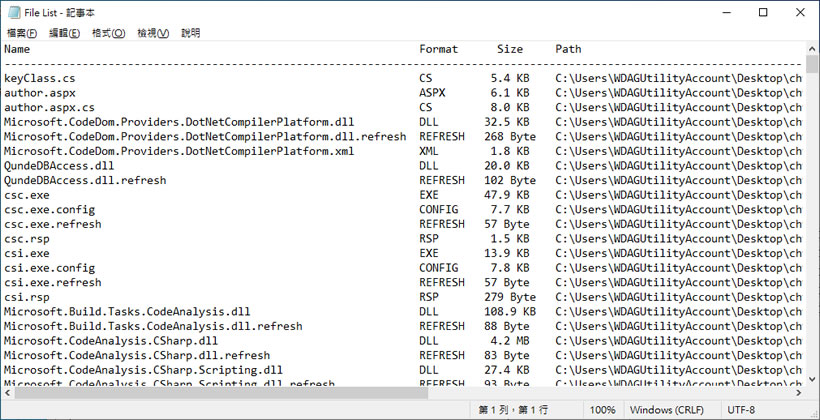
Task: Click 'Microsoft.CodeDom.Providers.DotNetCompilerPlatform.xml' file name
Action: pyautogui.click(x=179, y=151)
